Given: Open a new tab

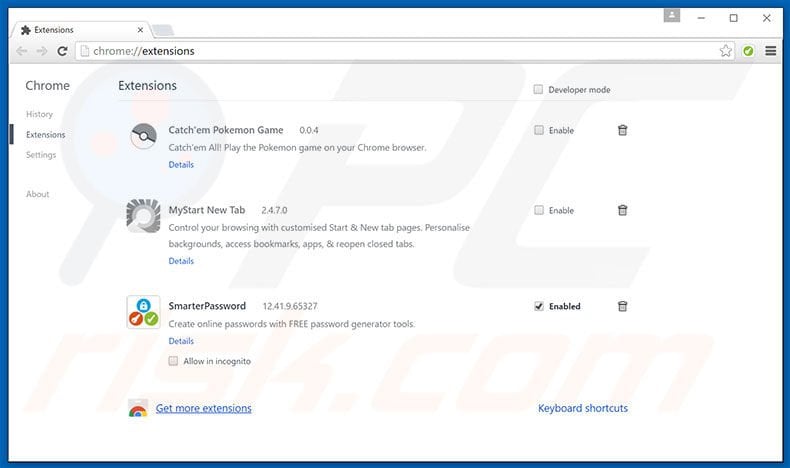Looking at the screenshot, I should tap(163, 30).
